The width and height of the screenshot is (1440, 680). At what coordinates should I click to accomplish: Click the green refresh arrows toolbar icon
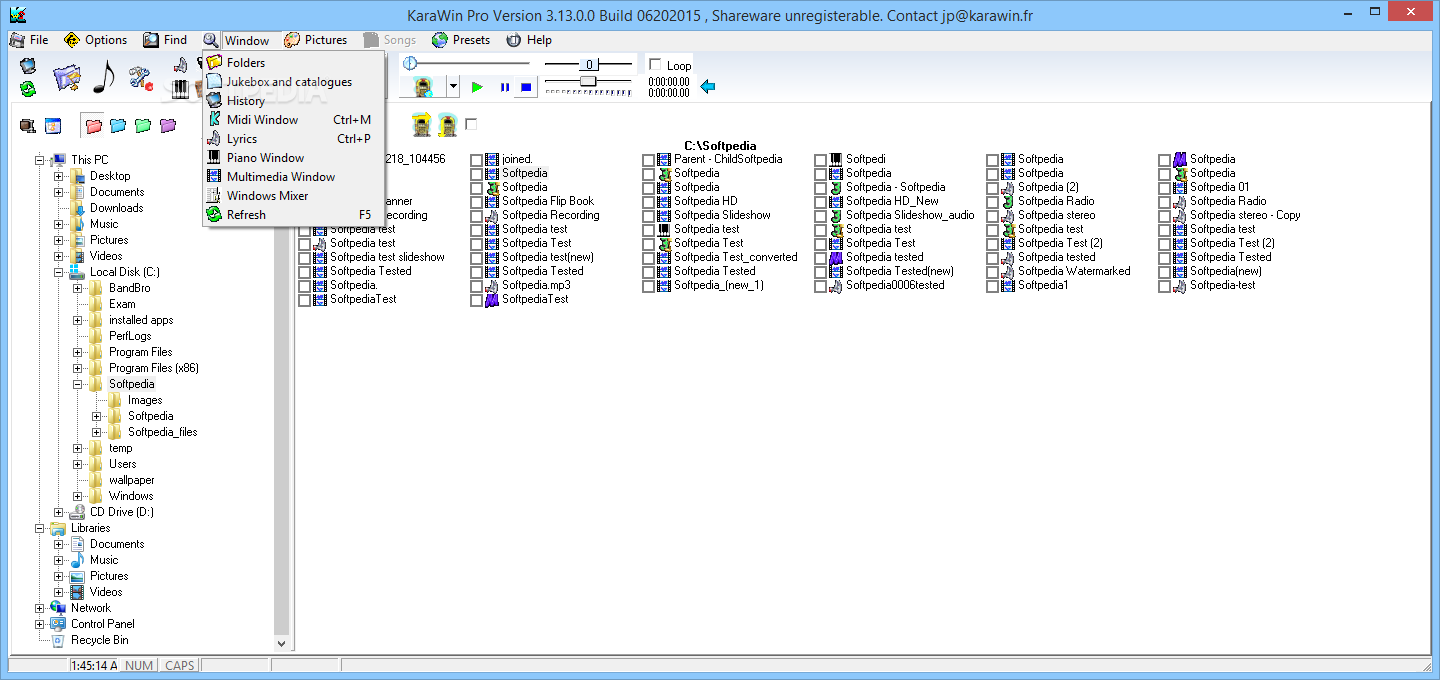(28, 89)
